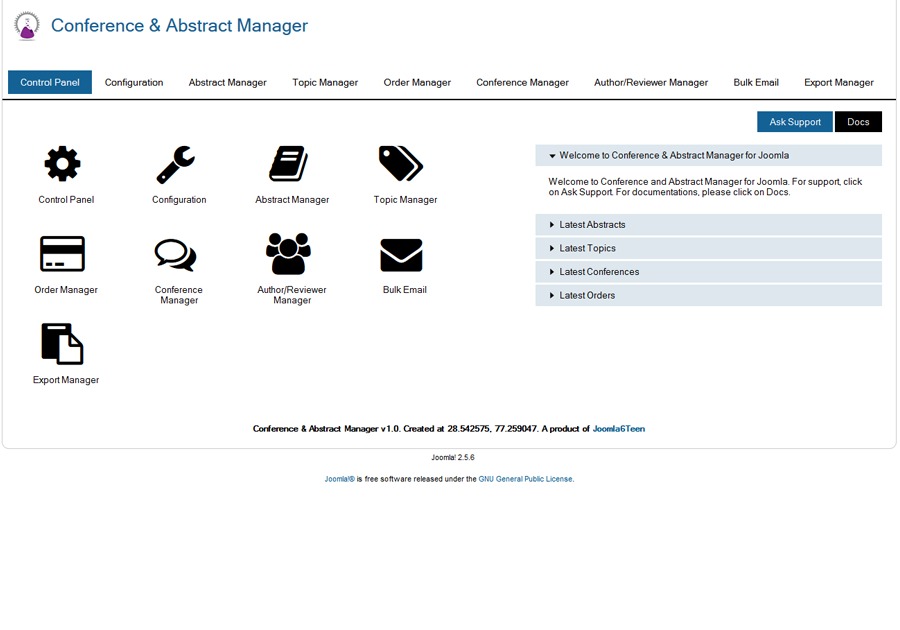The width and height of the screenshot is (900, 630).
Task: Select the Control Panel tab
Action: [x=50, y=82]
